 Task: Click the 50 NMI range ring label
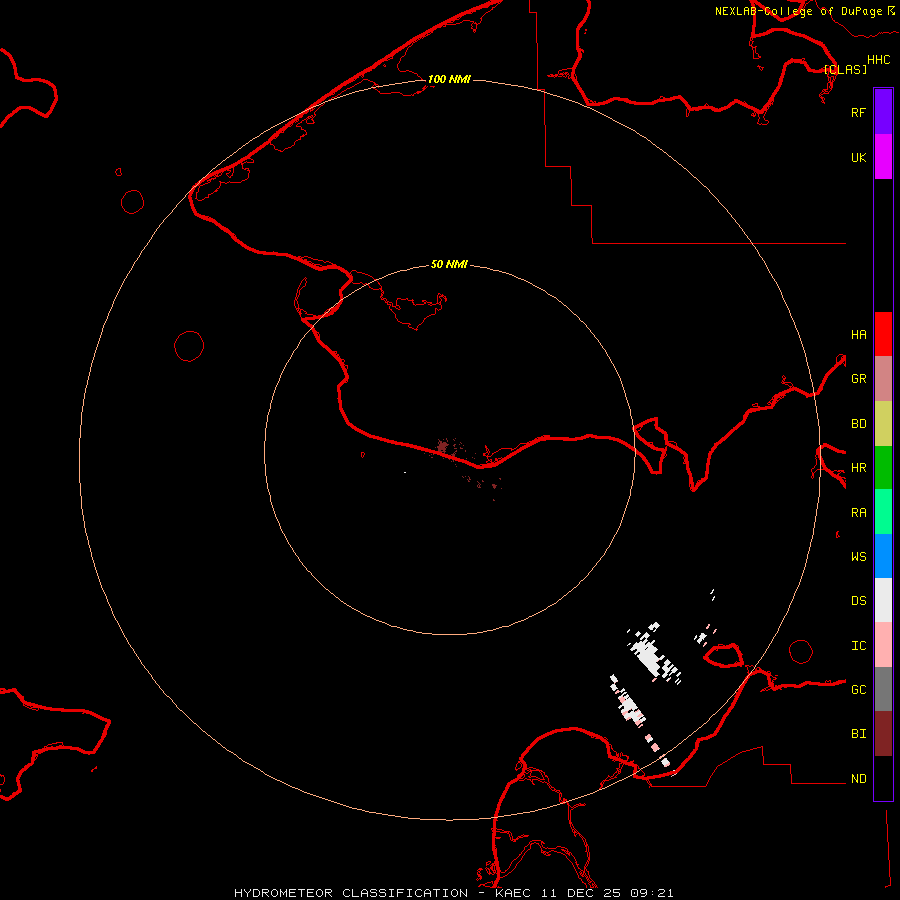click(x=449, y=264)
